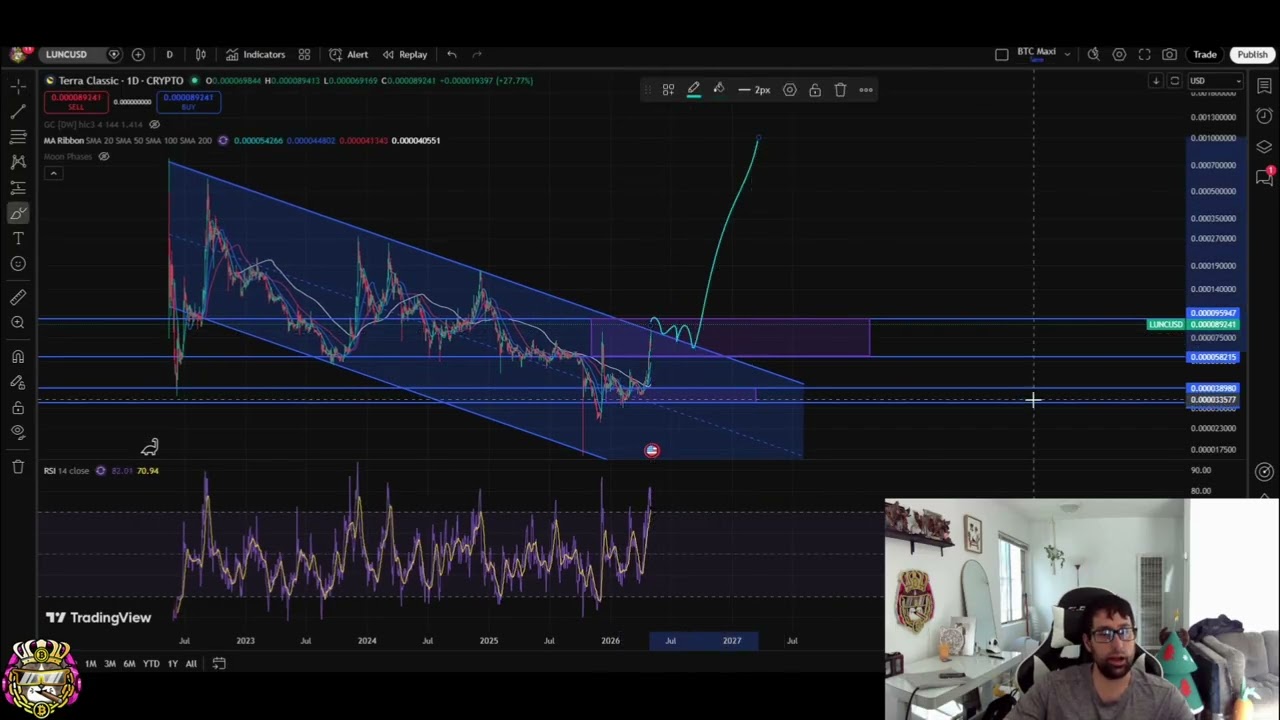Open the Fibonacci retracement tools
The width and height of the screenshot is (1280, 720).
click(x=18, y=136)
